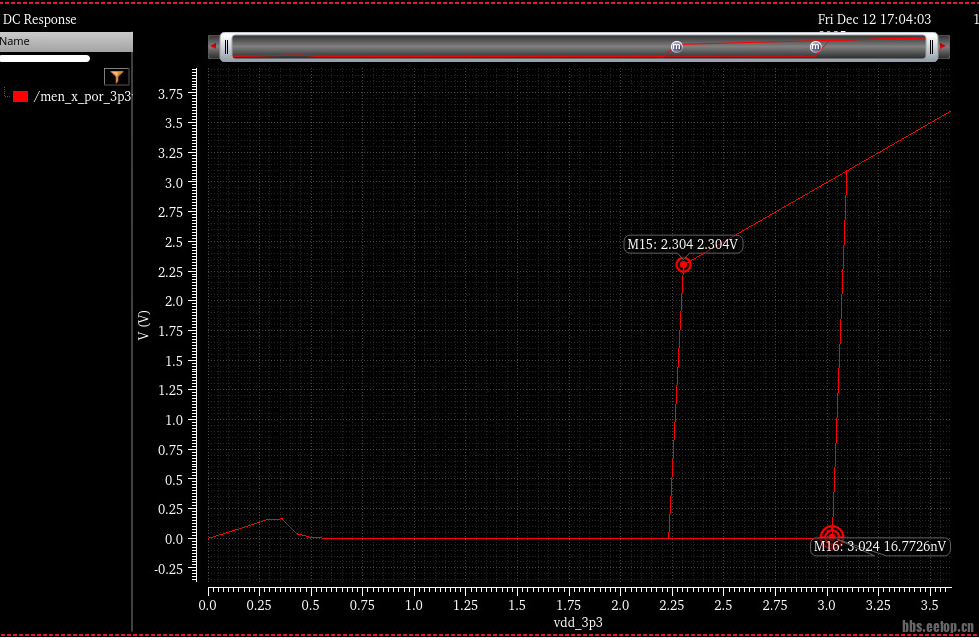Click the first 'm' marker on the zoom bar
979x638 pixels.
click(677, 46)
